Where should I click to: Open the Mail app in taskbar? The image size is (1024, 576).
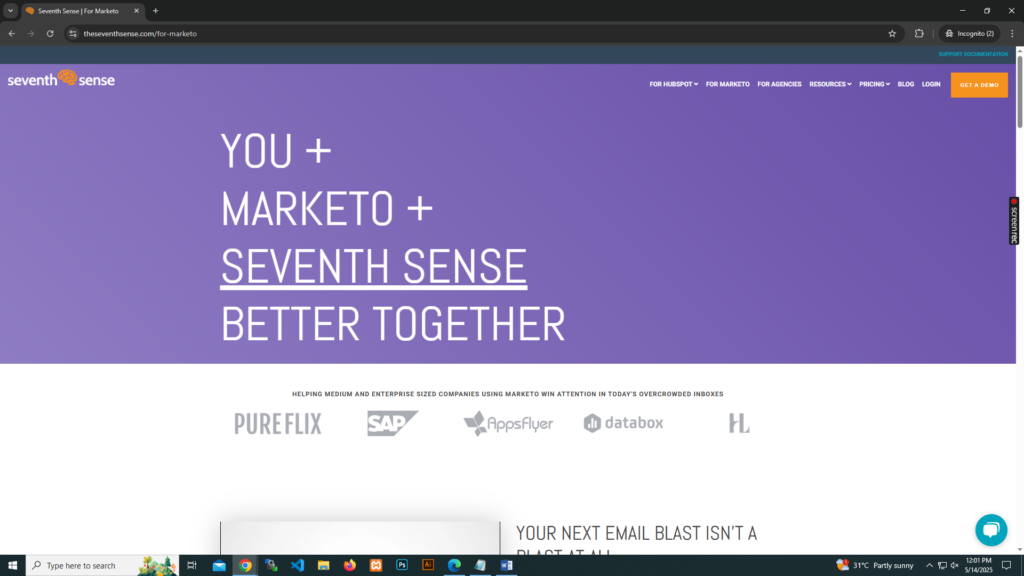coord(219,566)
